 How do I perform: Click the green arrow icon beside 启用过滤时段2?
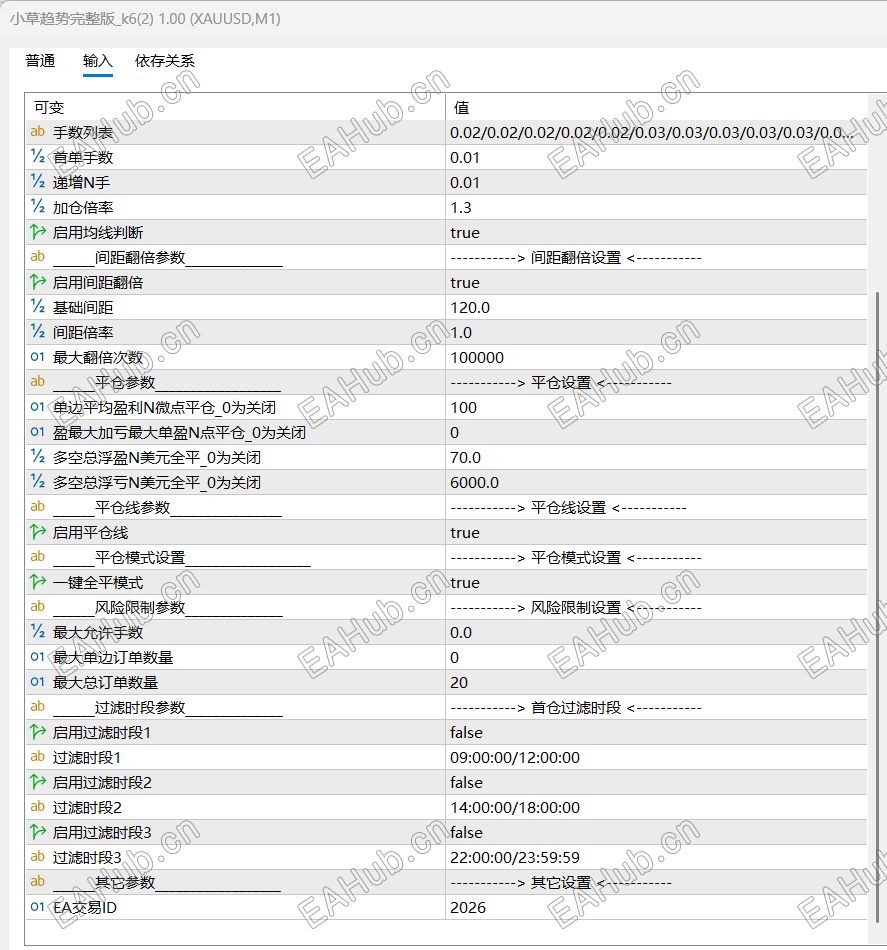click(38, 782)
